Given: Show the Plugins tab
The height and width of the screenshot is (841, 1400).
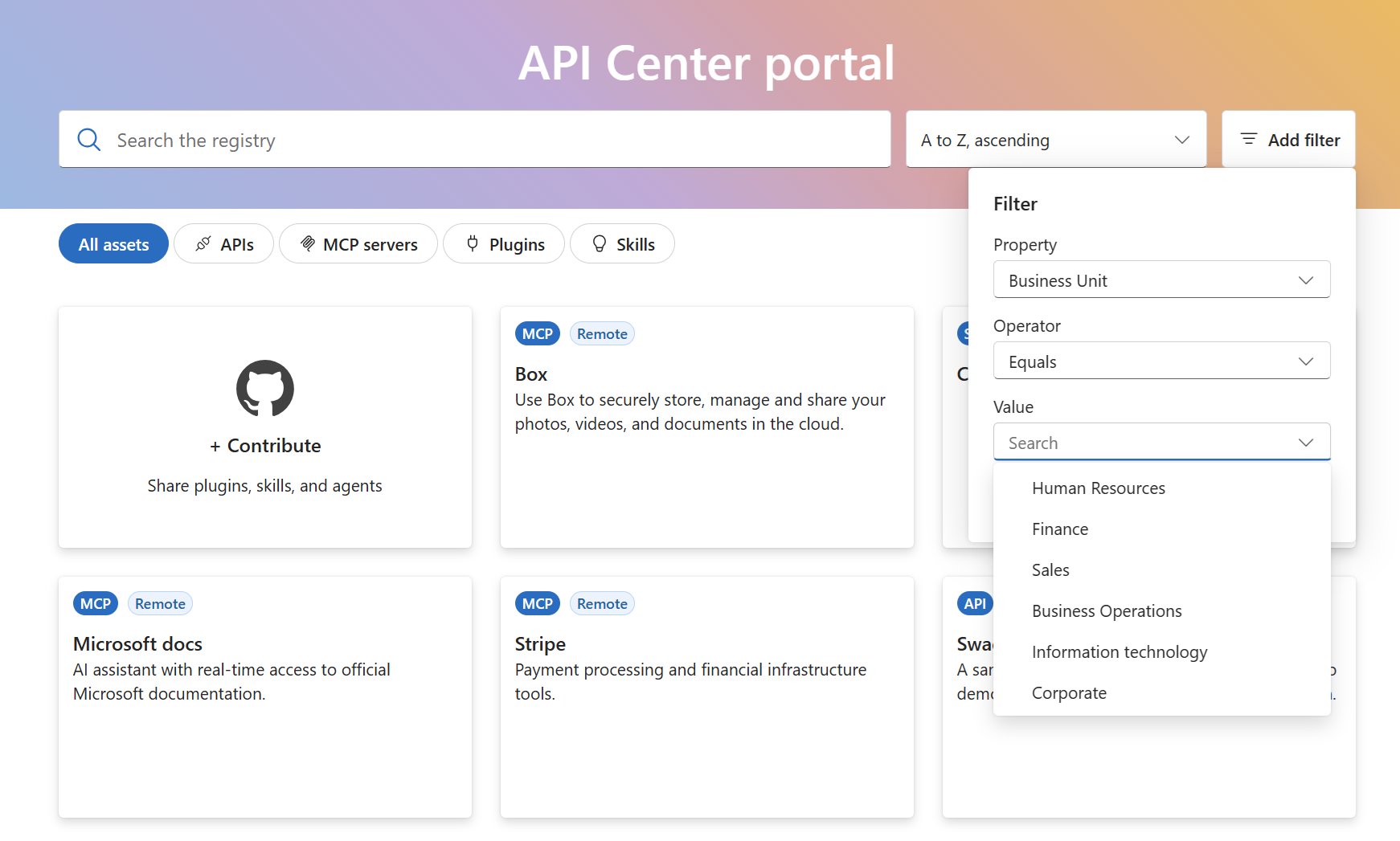Looking at the screenshot, I should (504, 243).
